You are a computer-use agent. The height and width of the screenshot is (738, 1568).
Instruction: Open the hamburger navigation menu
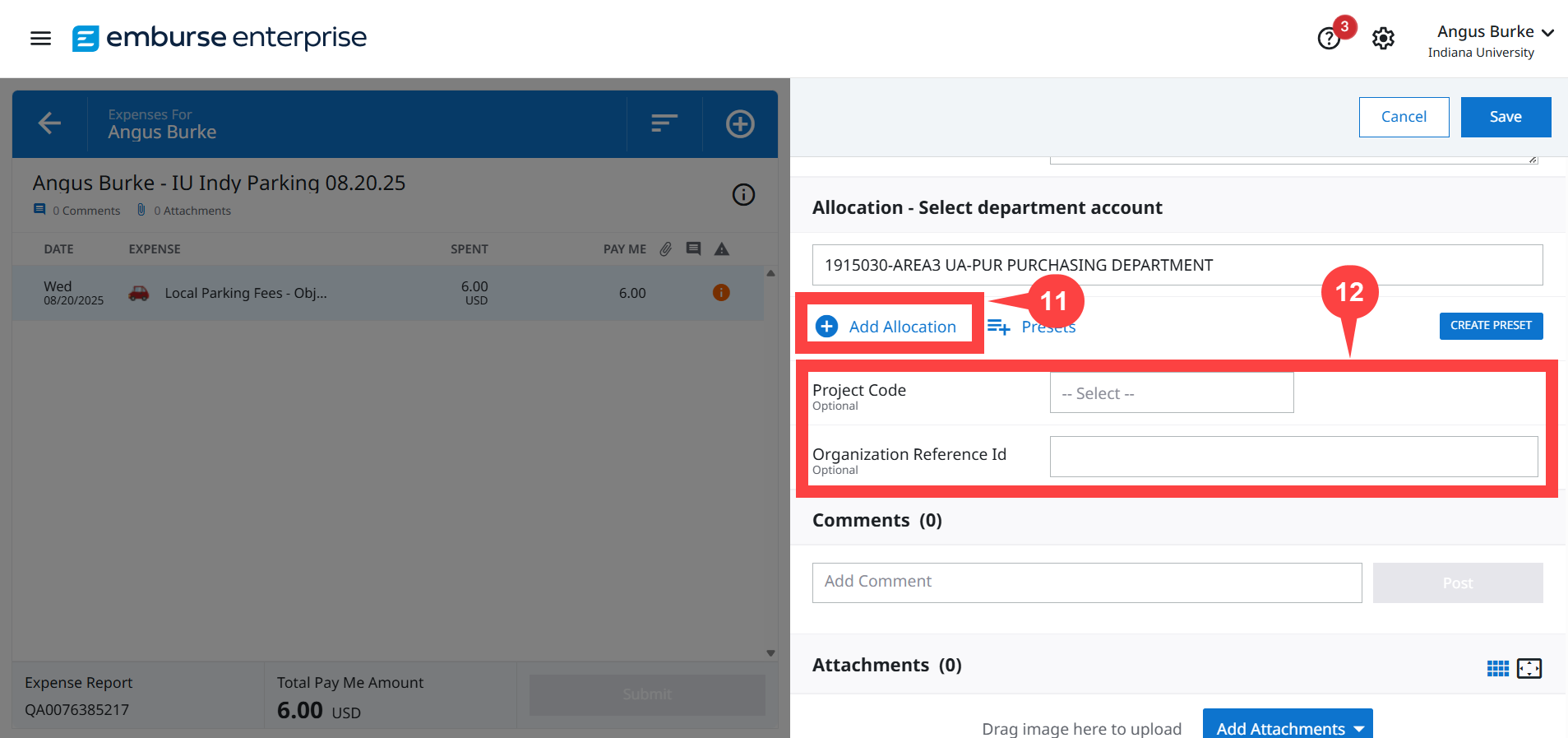click(40, 38)
